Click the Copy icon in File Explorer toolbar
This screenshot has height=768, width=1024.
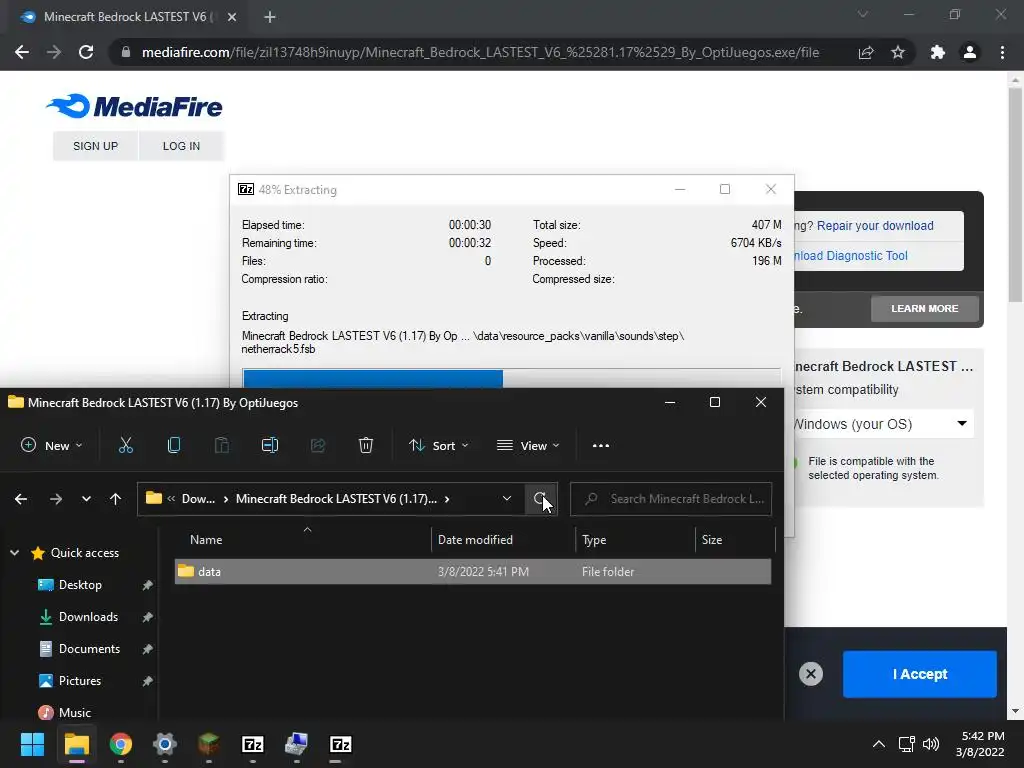point(174,445)
